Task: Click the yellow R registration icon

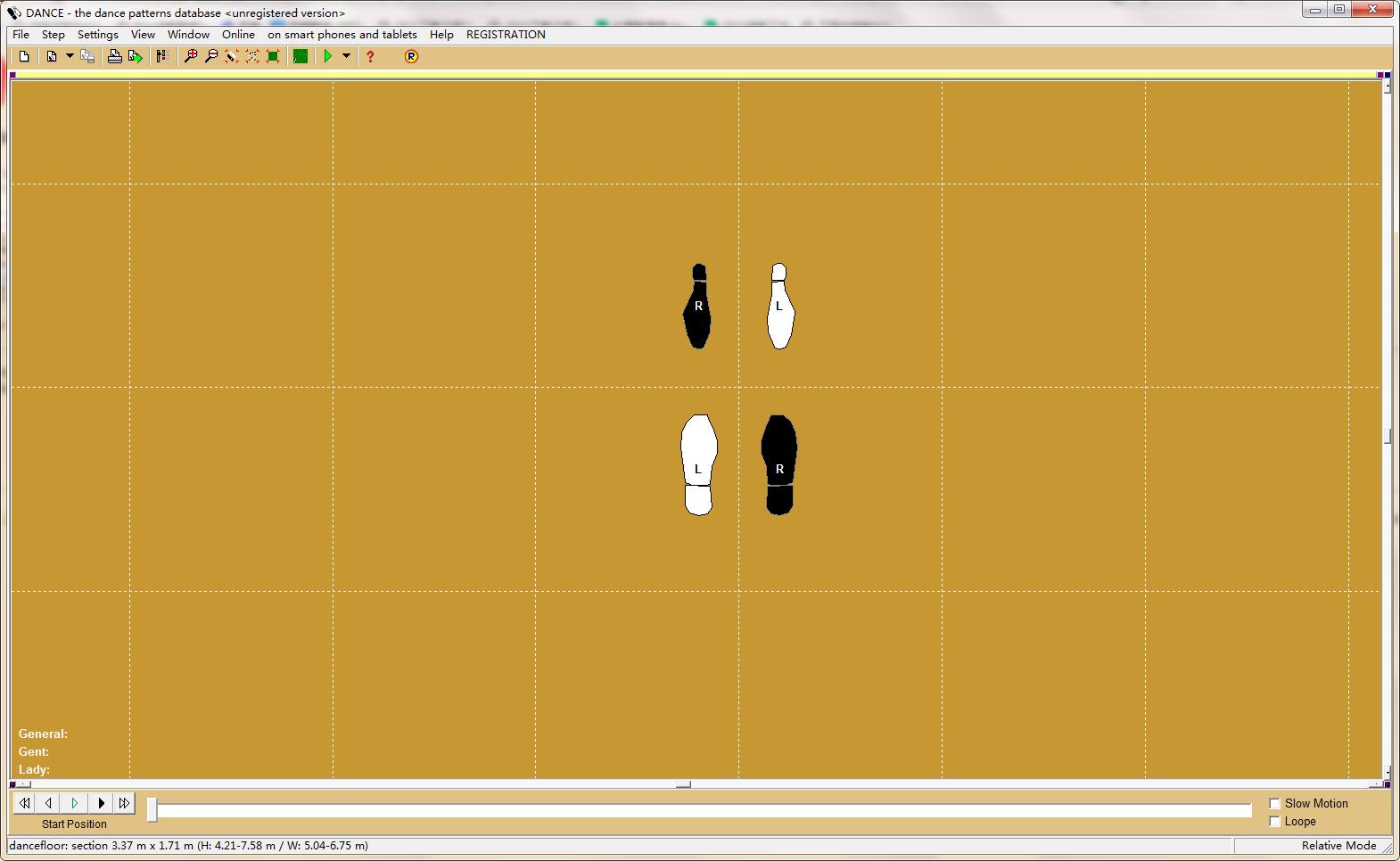Action: click(x=411, y=56)
